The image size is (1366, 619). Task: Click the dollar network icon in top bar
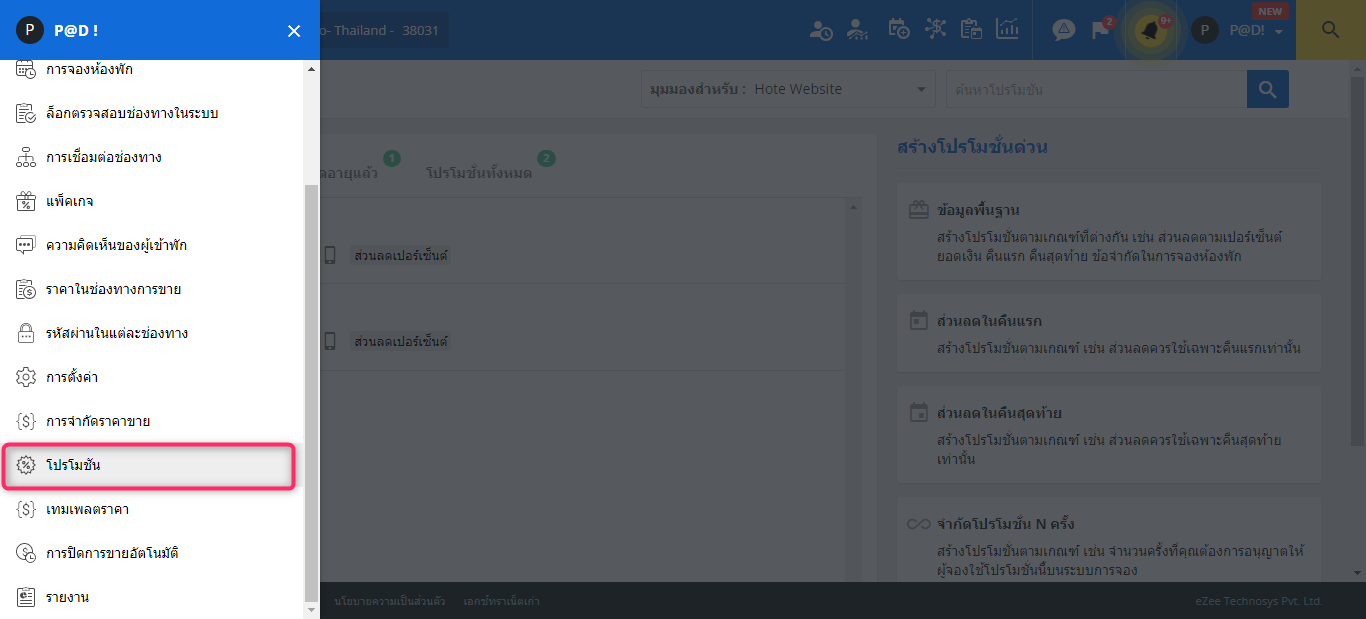935,30
